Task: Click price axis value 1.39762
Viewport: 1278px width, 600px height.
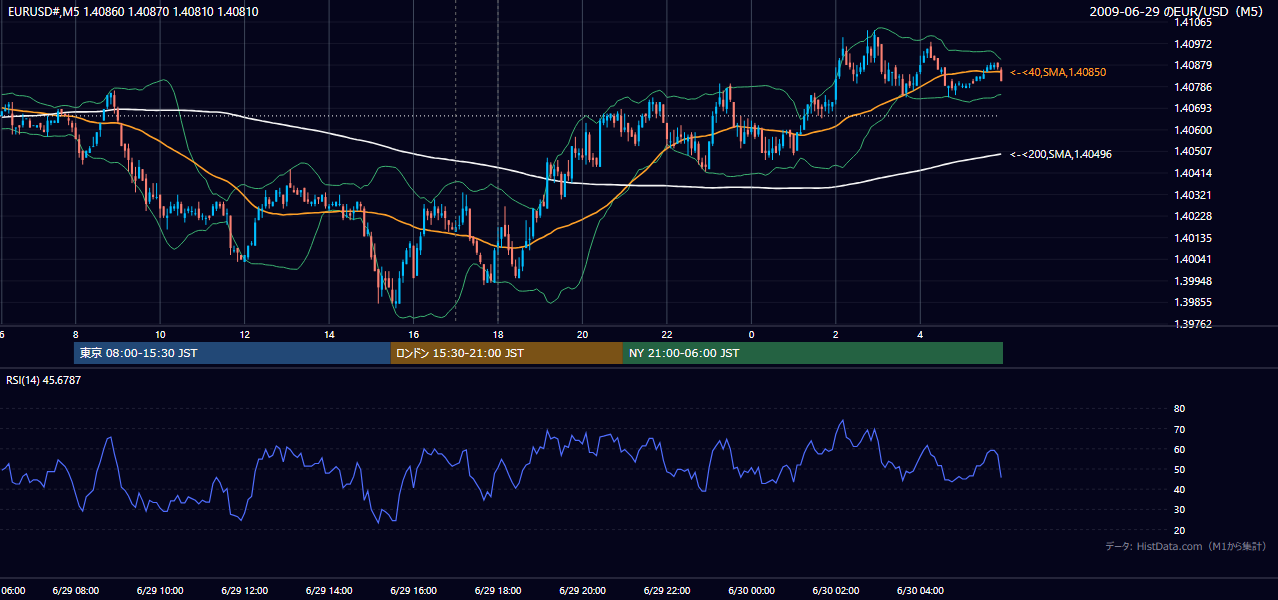Action: [x=1194, y=324]
